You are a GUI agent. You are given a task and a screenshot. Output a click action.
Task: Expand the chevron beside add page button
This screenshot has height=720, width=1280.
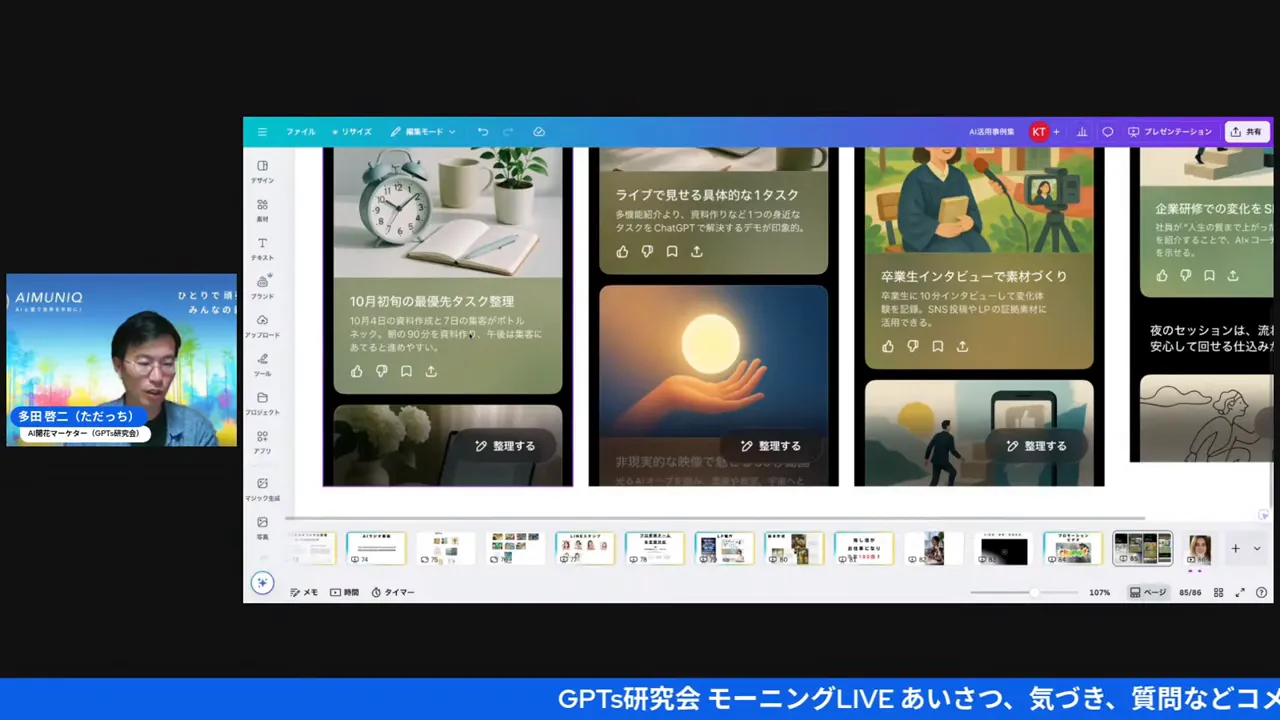click(x=1257, y=549)
